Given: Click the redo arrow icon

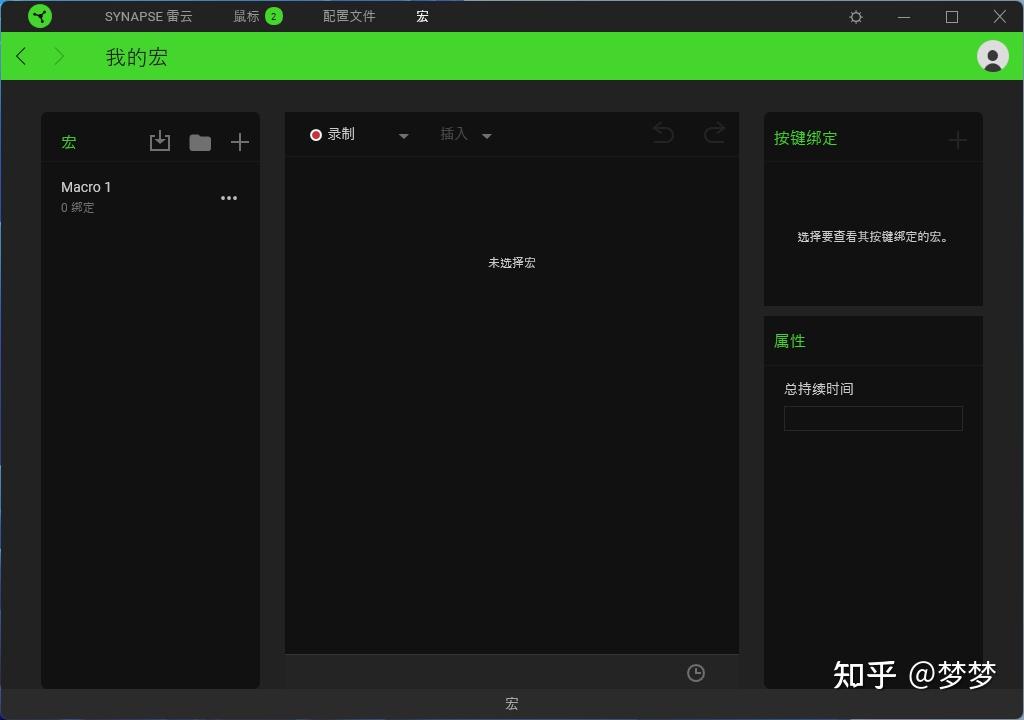Looking at the screenshot, I should 715,133.
